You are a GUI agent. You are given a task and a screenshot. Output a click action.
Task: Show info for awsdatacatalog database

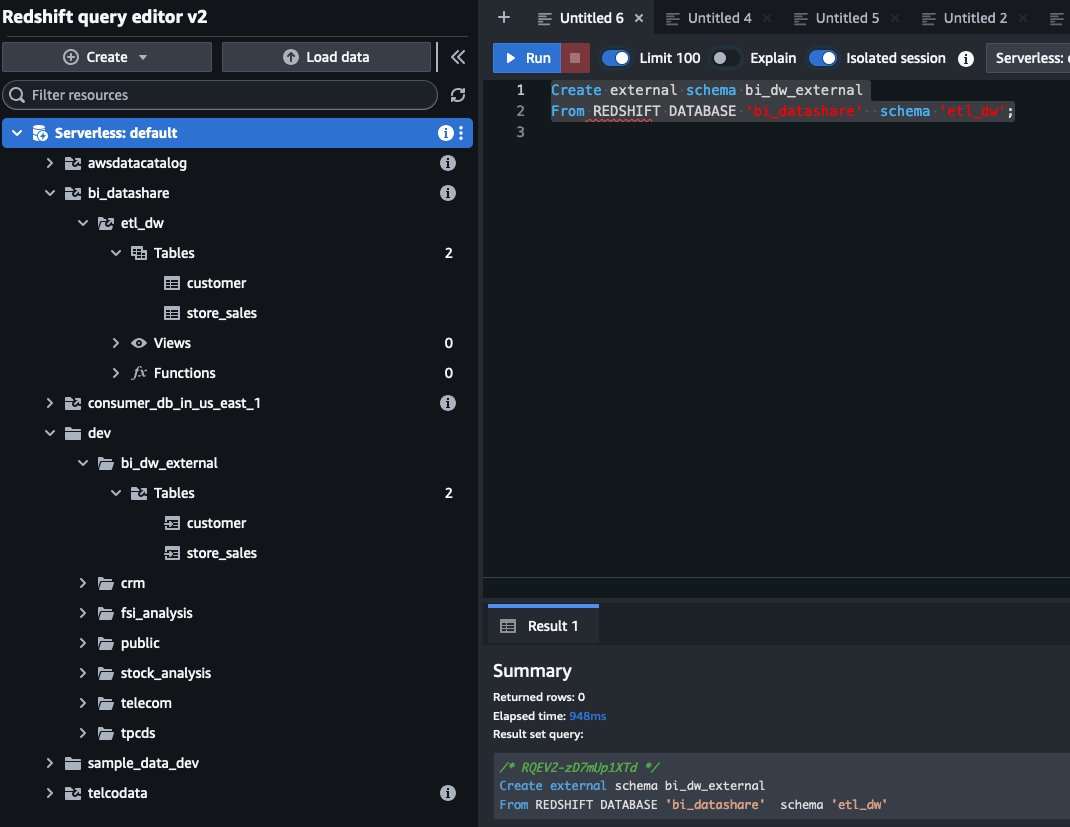tap(448, 163)
